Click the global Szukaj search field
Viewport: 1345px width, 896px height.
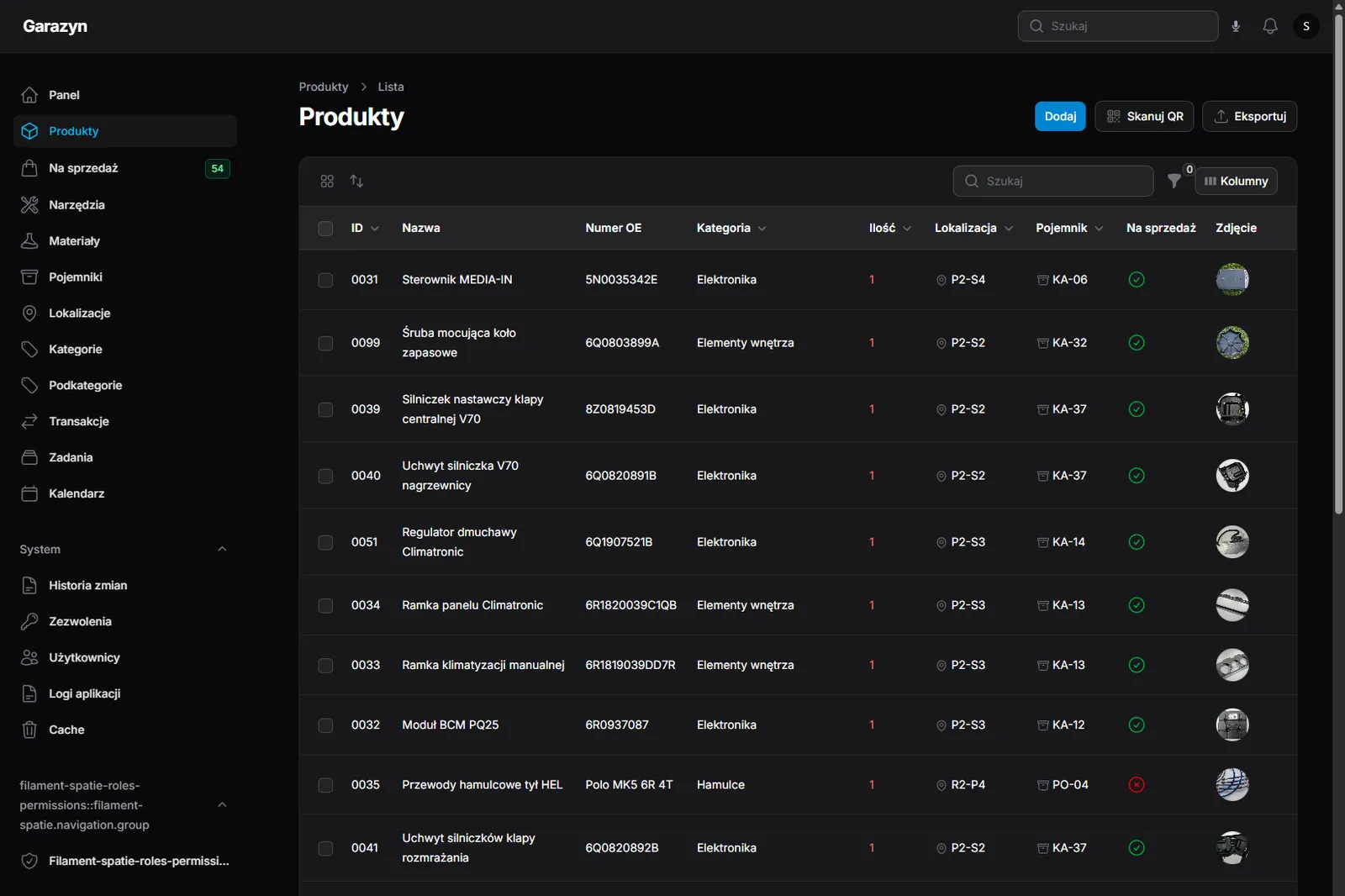point(1118,26)
